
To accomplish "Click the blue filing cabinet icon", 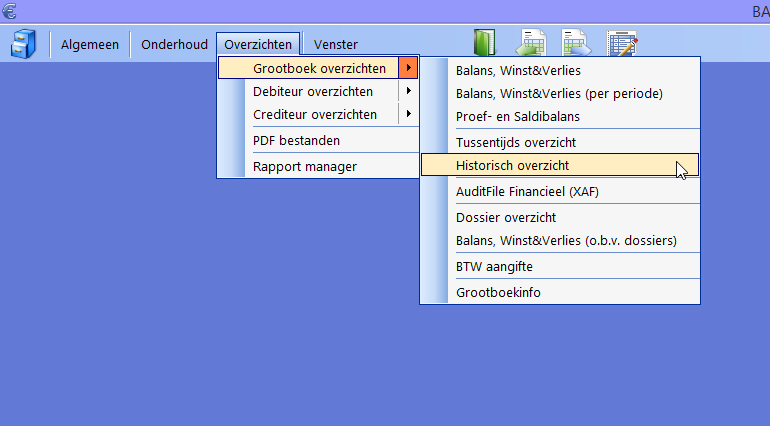I will (x=24, y=44).
